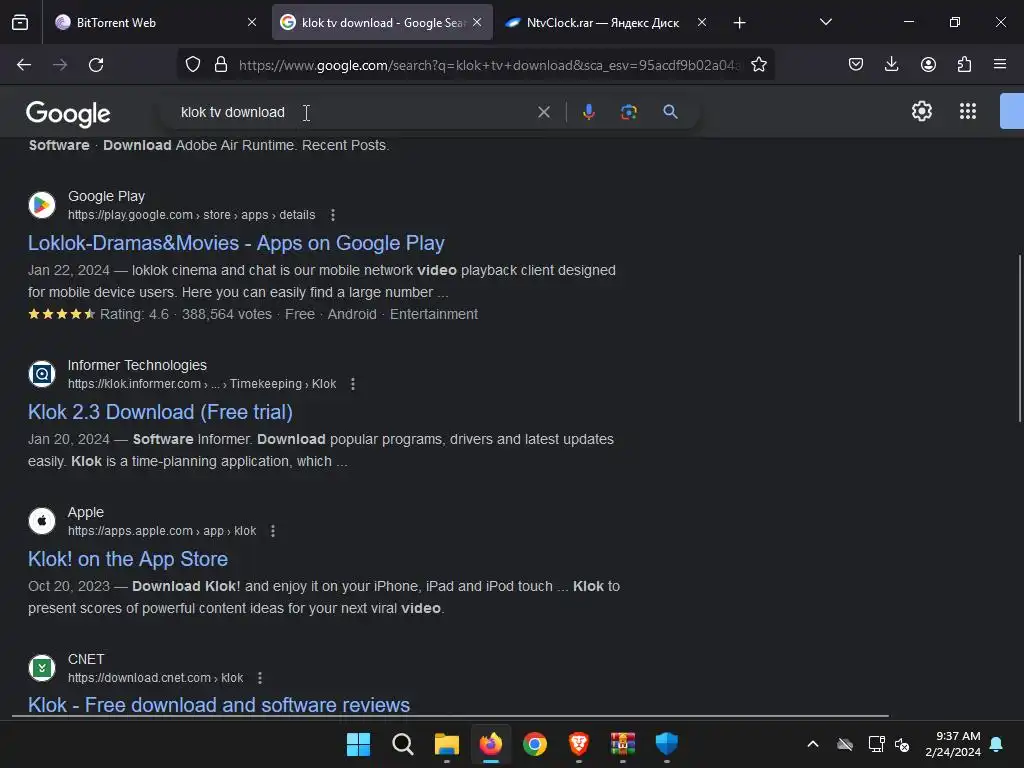Click the download.cnet.com result URL

pos(155,678)
